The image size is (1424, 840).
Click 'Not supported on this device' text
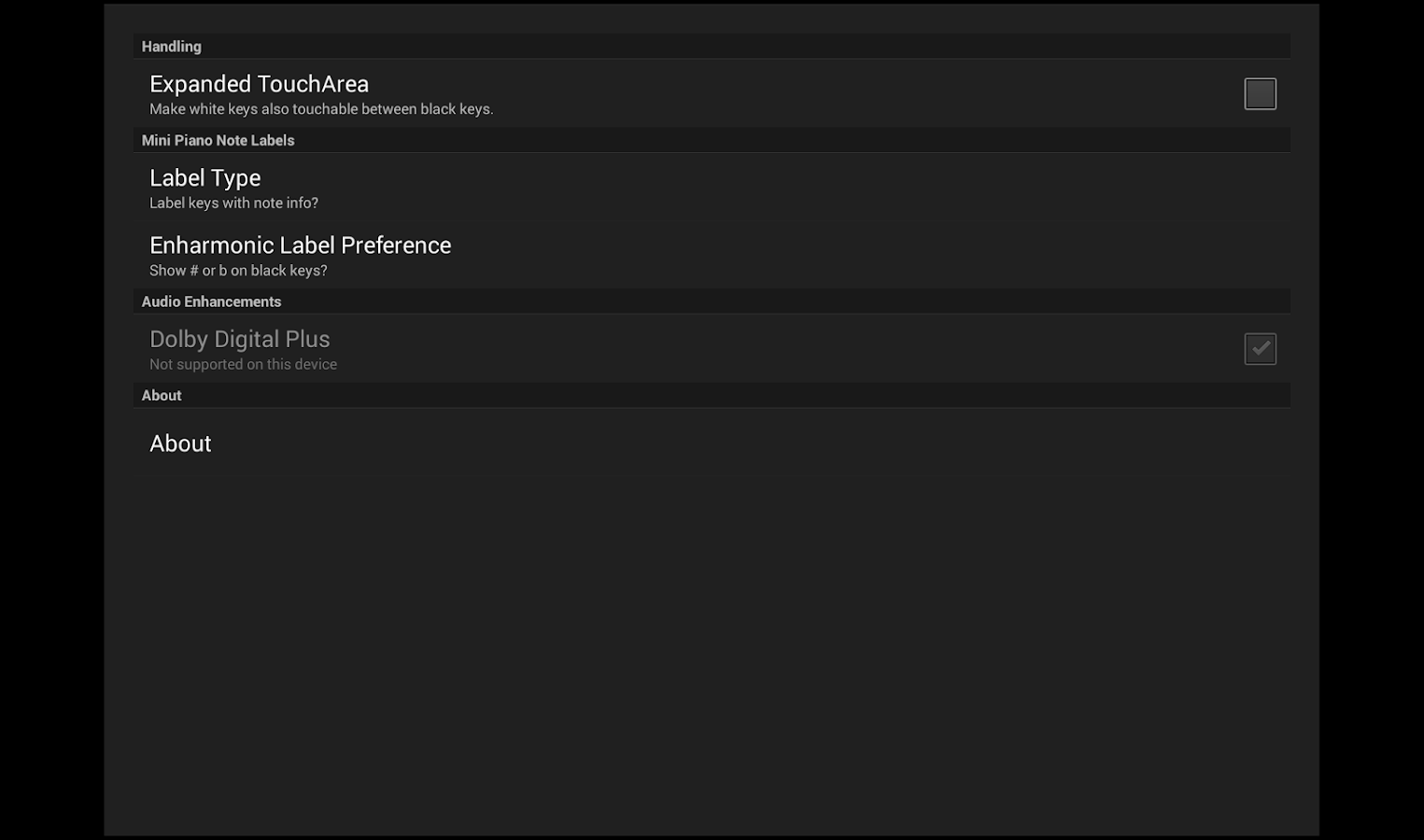(243, 365)
